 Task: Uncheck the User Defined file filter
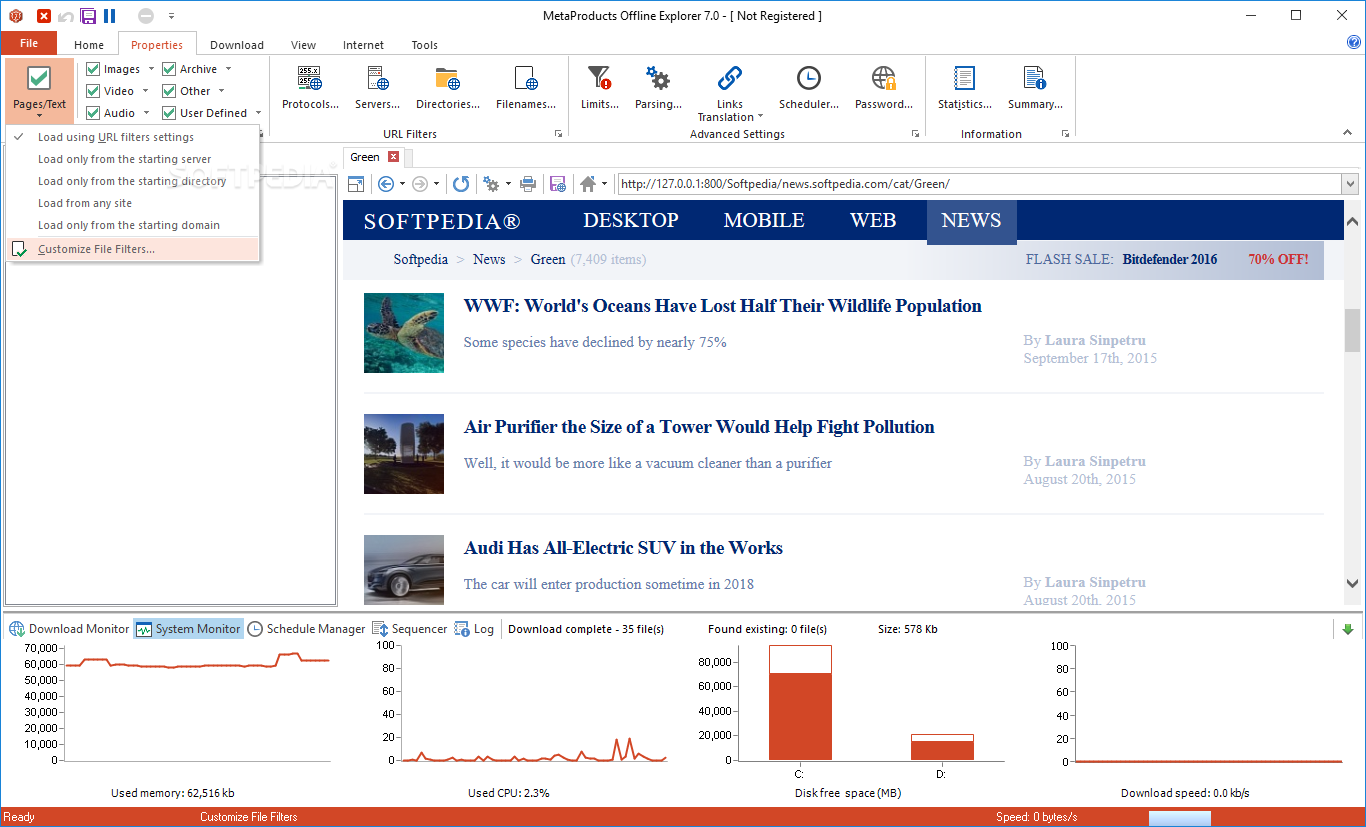coord(169,113)
